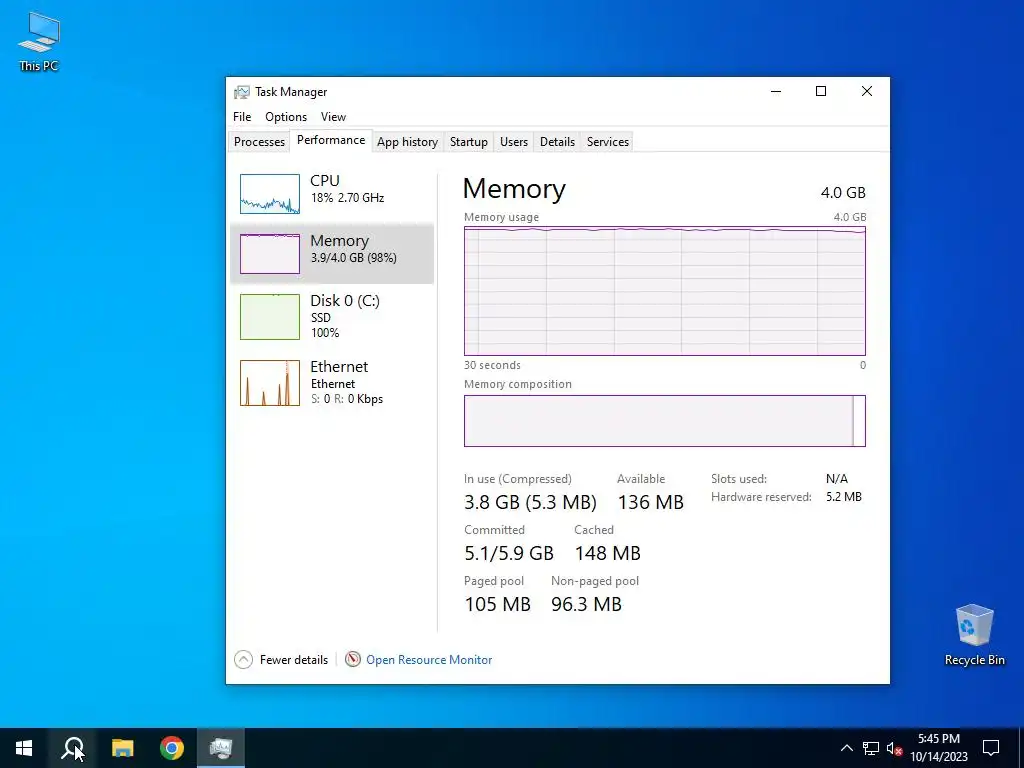Click the Slots used N/A value

click(837, 479)
